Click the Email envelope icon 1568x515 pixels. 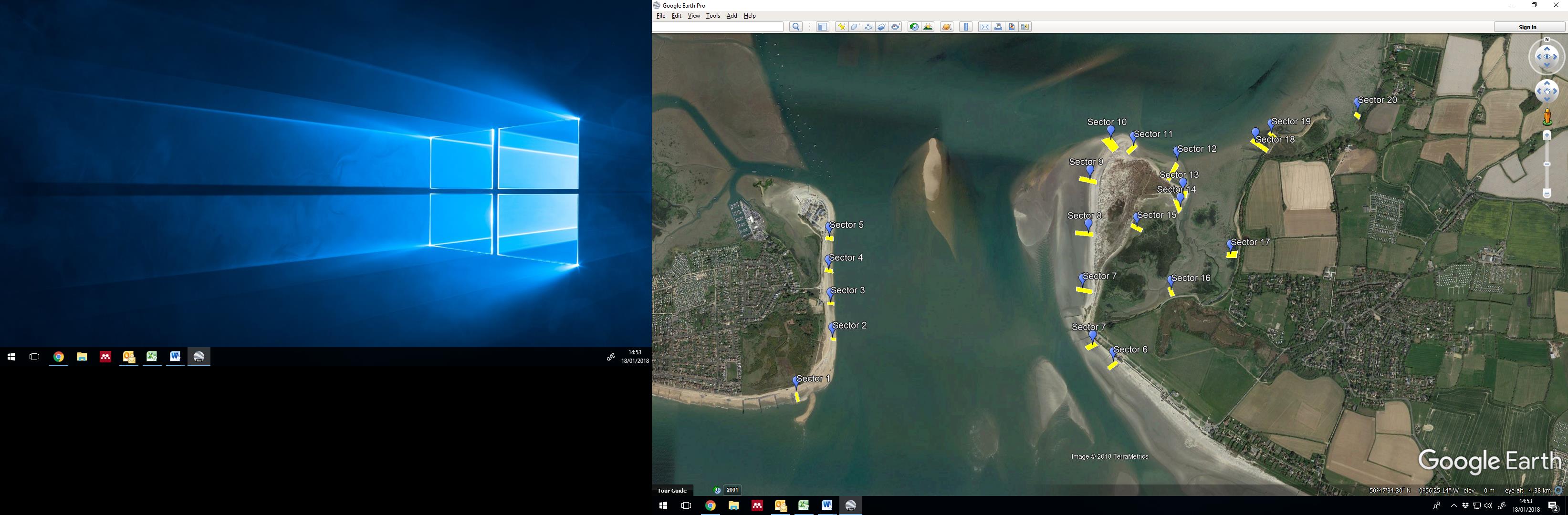coord(984,27)
